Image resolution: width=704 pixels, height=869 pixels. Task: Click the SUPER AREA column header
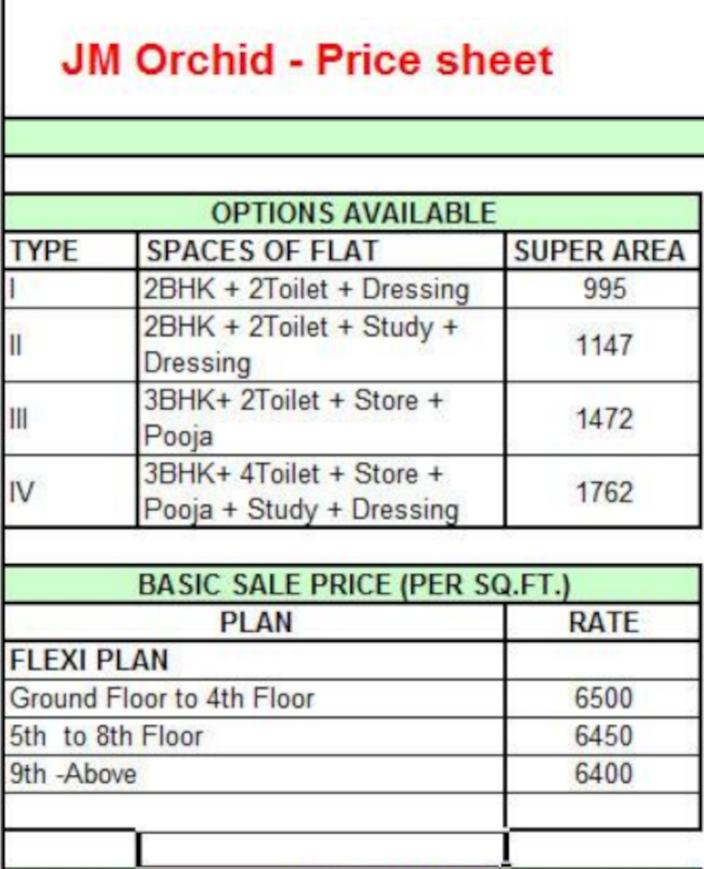pos(600,251)
